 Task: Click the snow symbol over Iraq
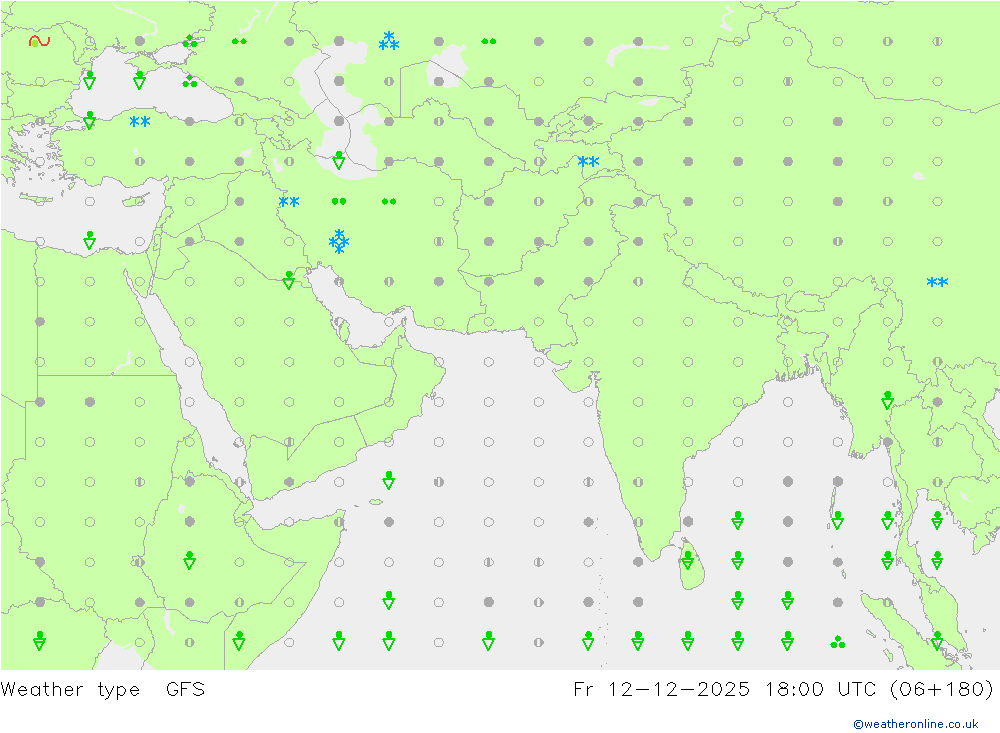click(289, 202)
